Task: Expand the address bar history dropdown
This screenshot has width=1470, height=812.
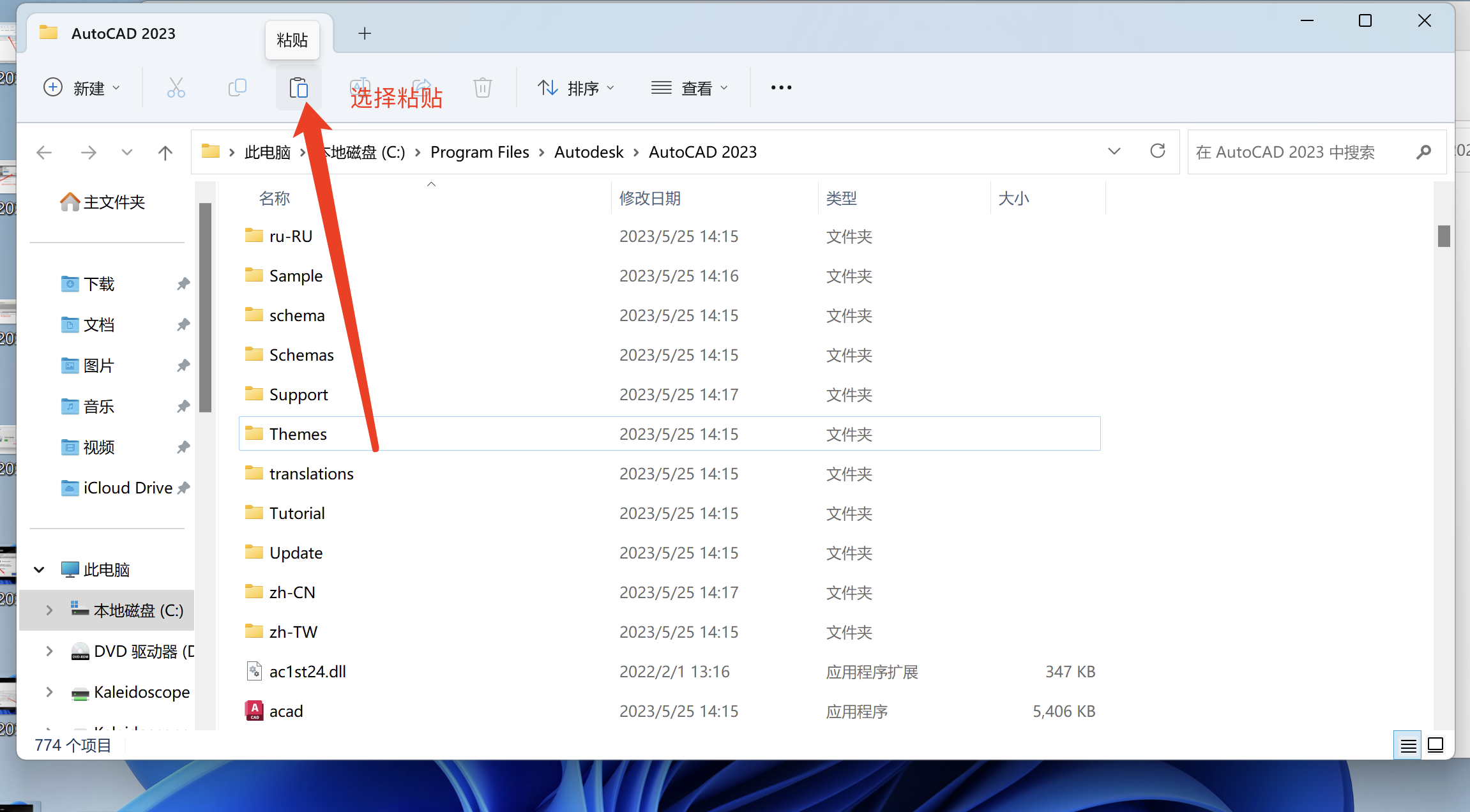Action: click(x=1114, y=152)
